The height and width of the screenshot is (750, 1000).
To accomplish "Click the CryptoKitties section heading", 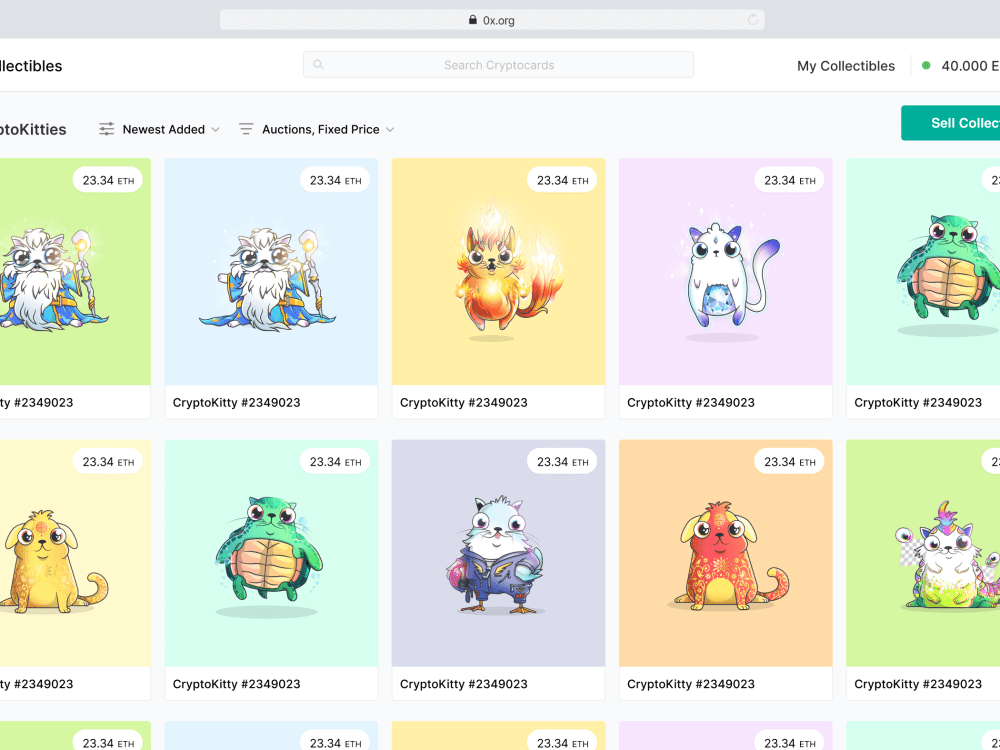I will (33, 129).
